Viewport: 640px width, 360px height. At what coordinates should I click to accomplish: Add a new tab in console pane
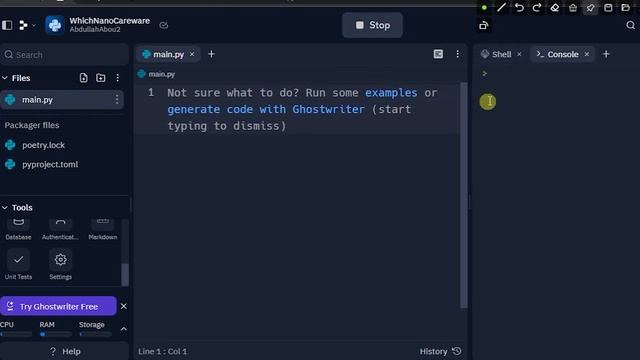[606, 54]
